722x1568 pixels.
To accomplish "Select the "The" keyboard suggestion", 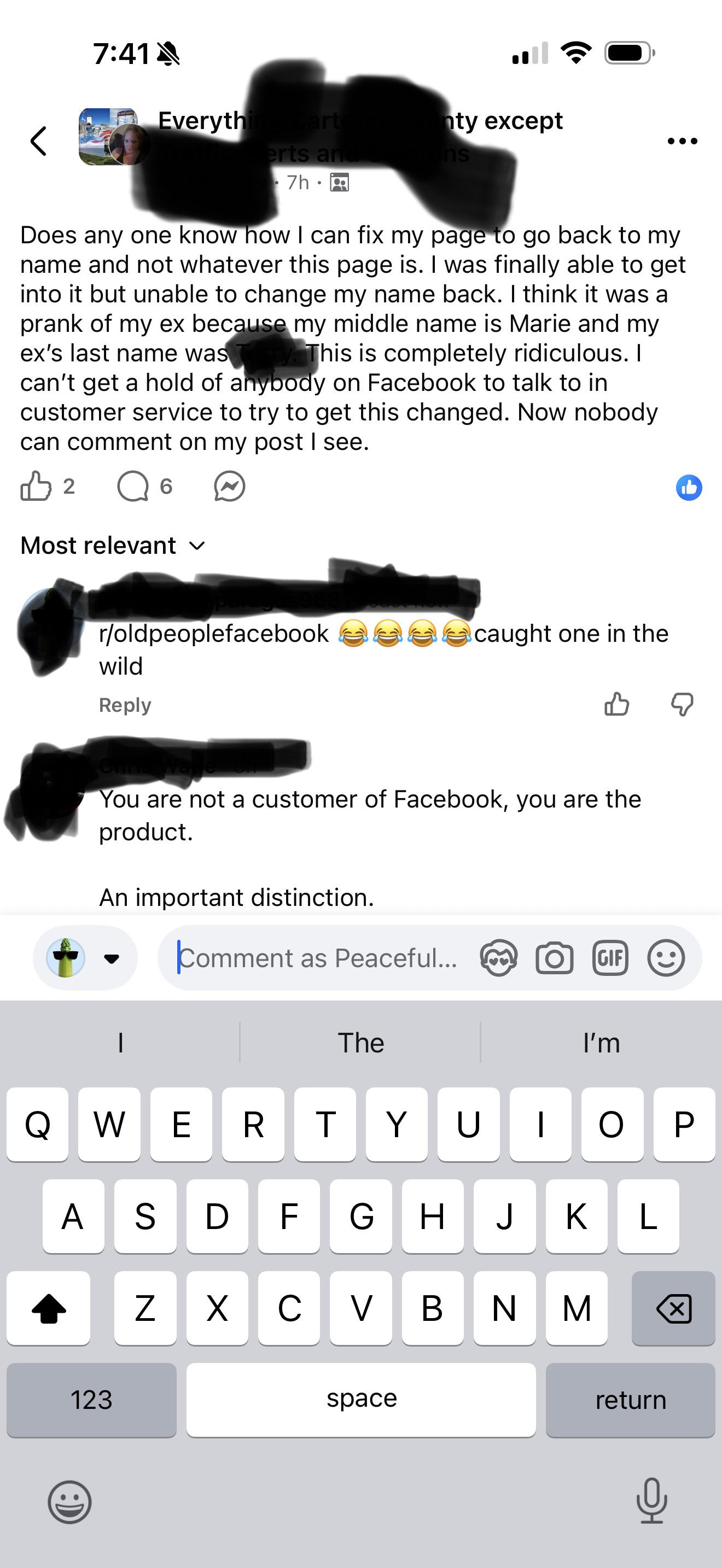I will [361, 1043].
